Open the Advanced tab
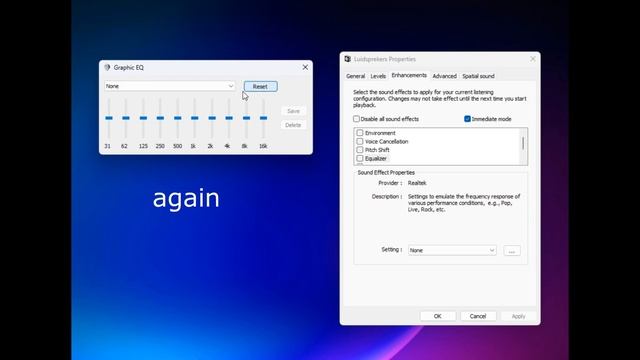The height and width of the screenshot is (360, 640). click(444, 76)
